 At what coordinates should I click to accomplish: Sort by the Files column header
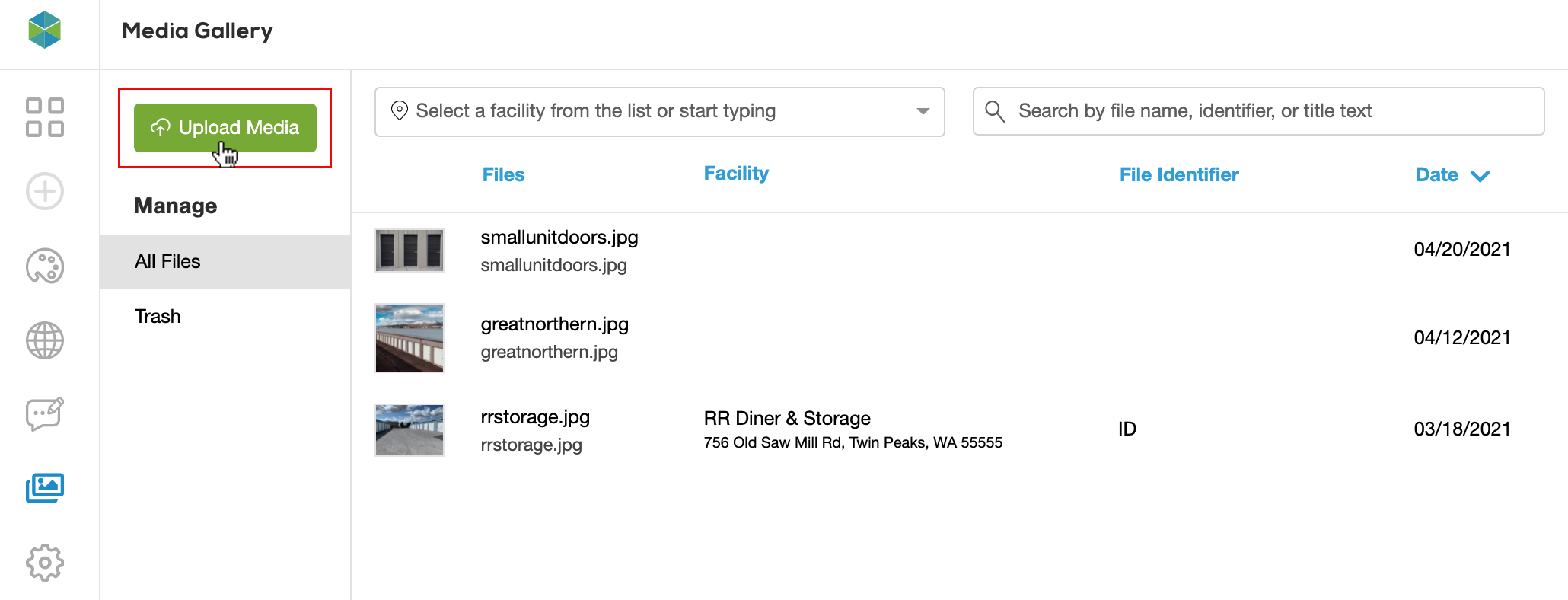click(503, 175)
